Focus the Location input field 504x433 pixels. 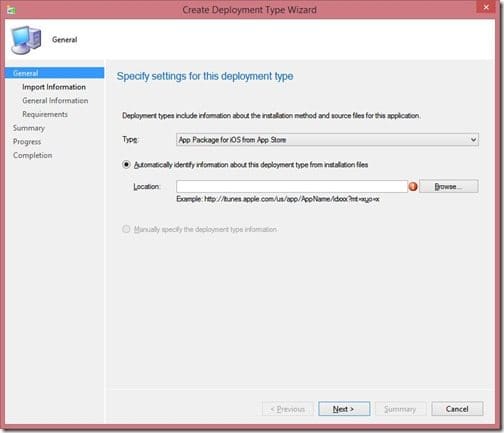[292, 187]
